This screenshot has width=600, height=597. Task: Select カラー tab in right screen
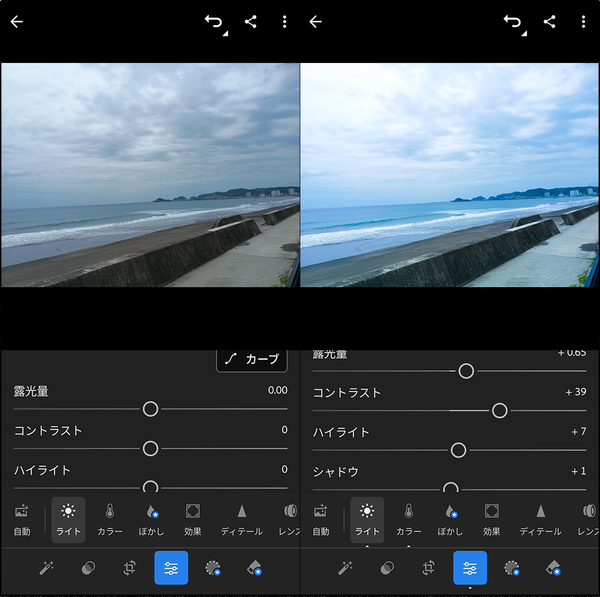[409, 520]
